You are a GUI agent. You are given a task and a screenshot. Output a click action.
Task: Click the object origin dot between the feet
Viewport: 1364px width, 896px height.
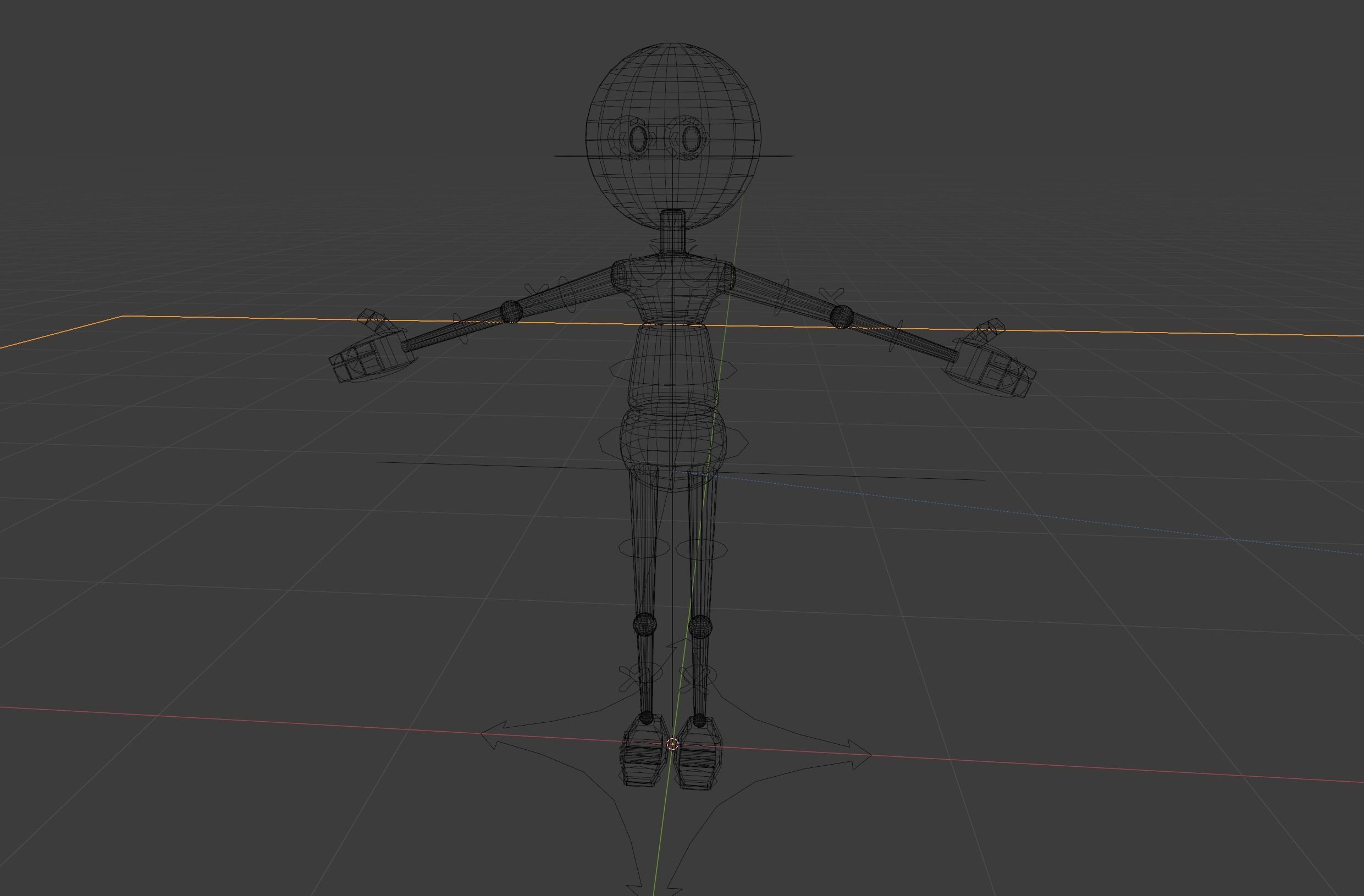tap(673, 744)
